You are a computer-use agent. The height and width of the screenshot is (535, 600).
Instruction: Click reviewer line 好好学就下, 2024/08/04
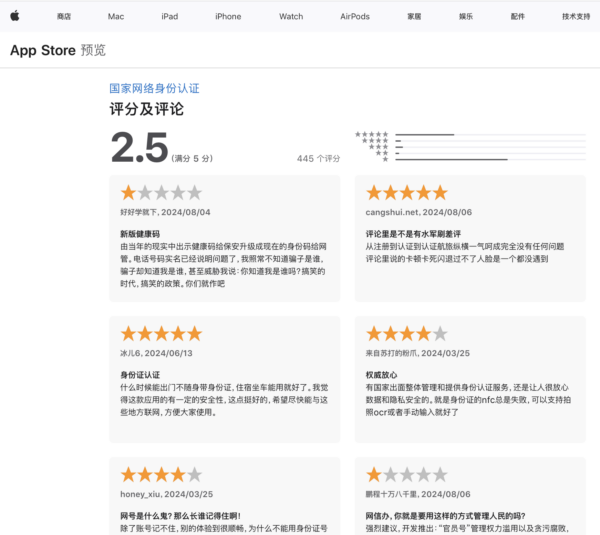pos(165,212)
